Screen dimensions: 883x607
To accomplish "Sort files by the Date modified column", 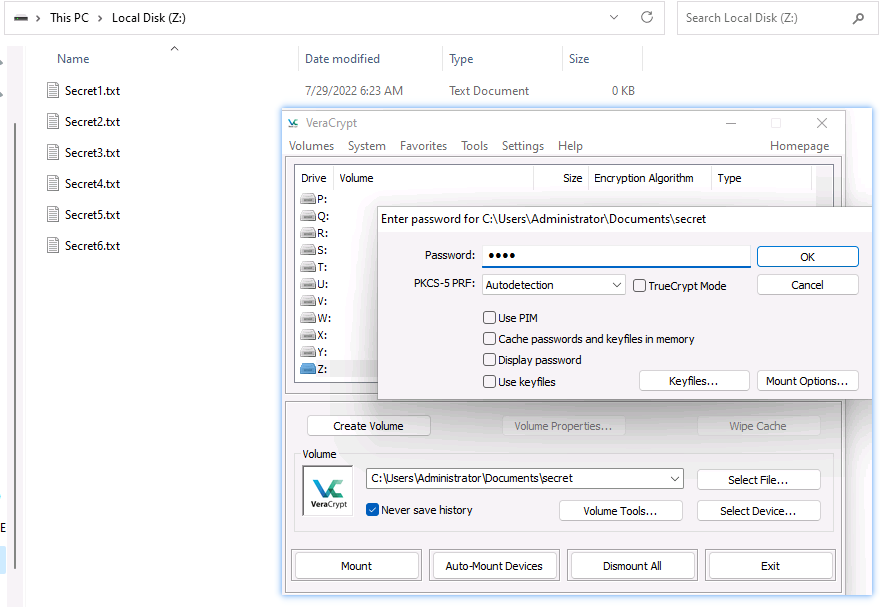I will click(x=342, y=59).
